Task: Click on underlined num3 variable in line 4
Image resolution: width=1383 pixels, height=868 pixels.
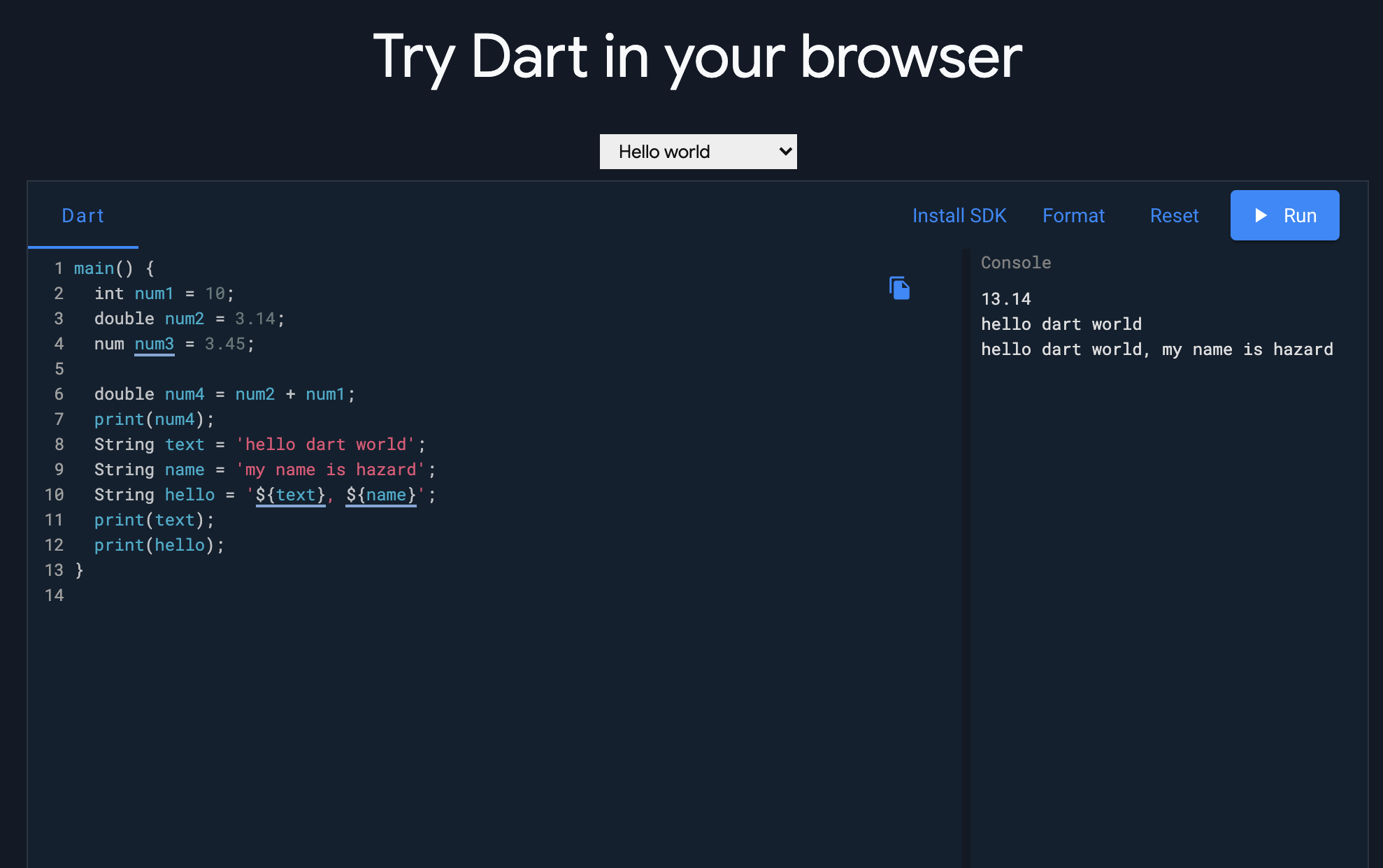Action: click(154, 344)
